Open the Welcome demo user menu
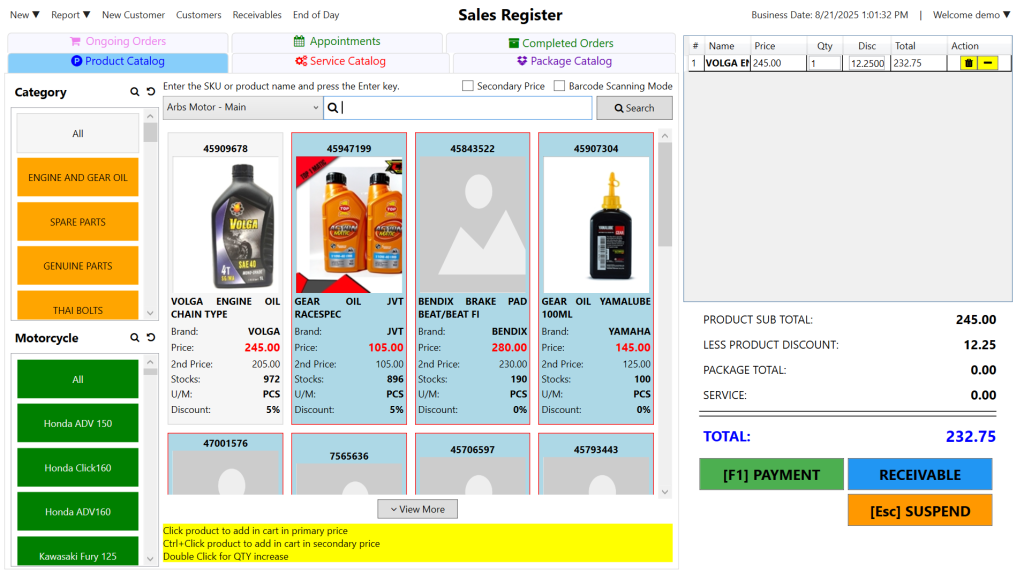 click(x=971, y=14)
